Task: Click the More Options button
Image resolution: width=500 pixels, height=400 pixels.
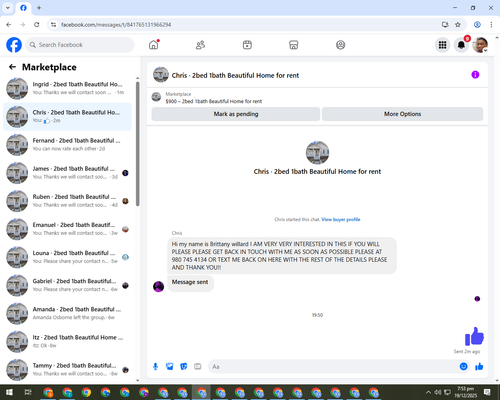Action: pyautogui.click(x=402, y=114)
